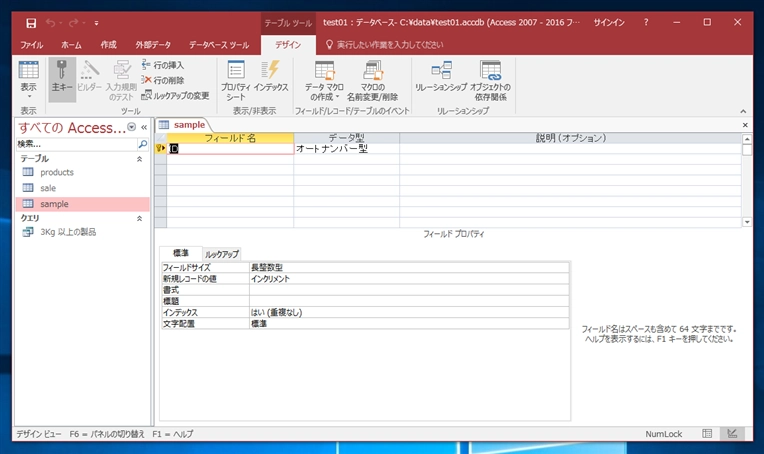
Task: Open the リレーションシップ window icon
Action: click(441, 70)
